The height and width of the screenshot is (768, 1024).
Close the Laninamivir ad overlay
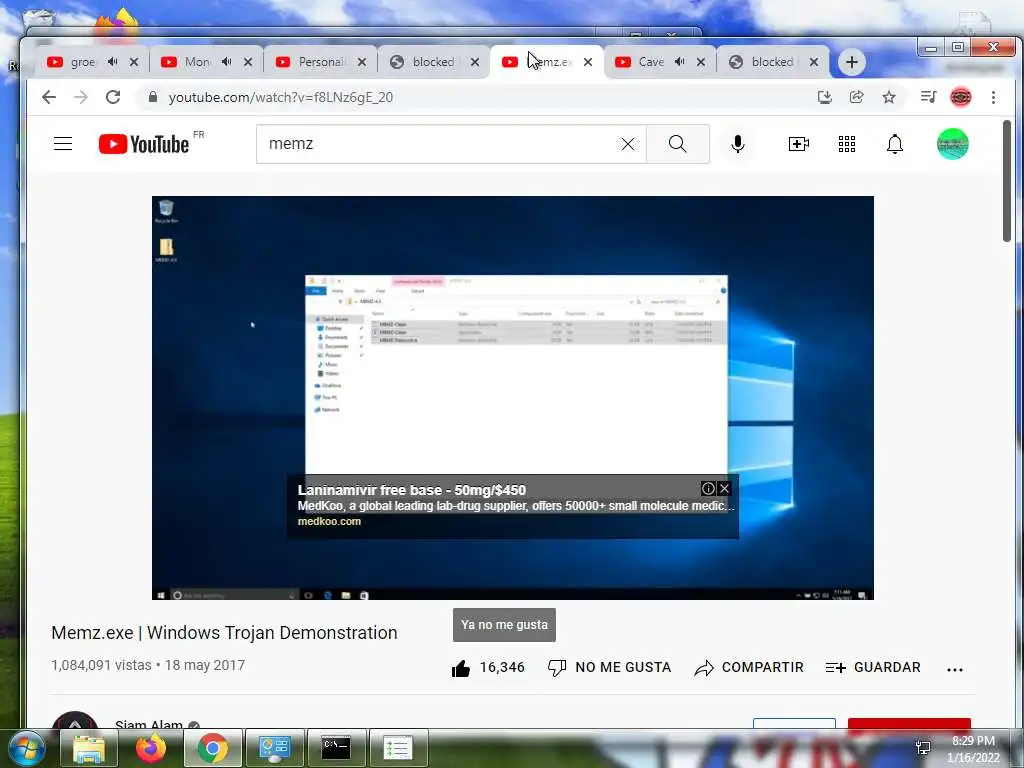(x=724, y=488)
